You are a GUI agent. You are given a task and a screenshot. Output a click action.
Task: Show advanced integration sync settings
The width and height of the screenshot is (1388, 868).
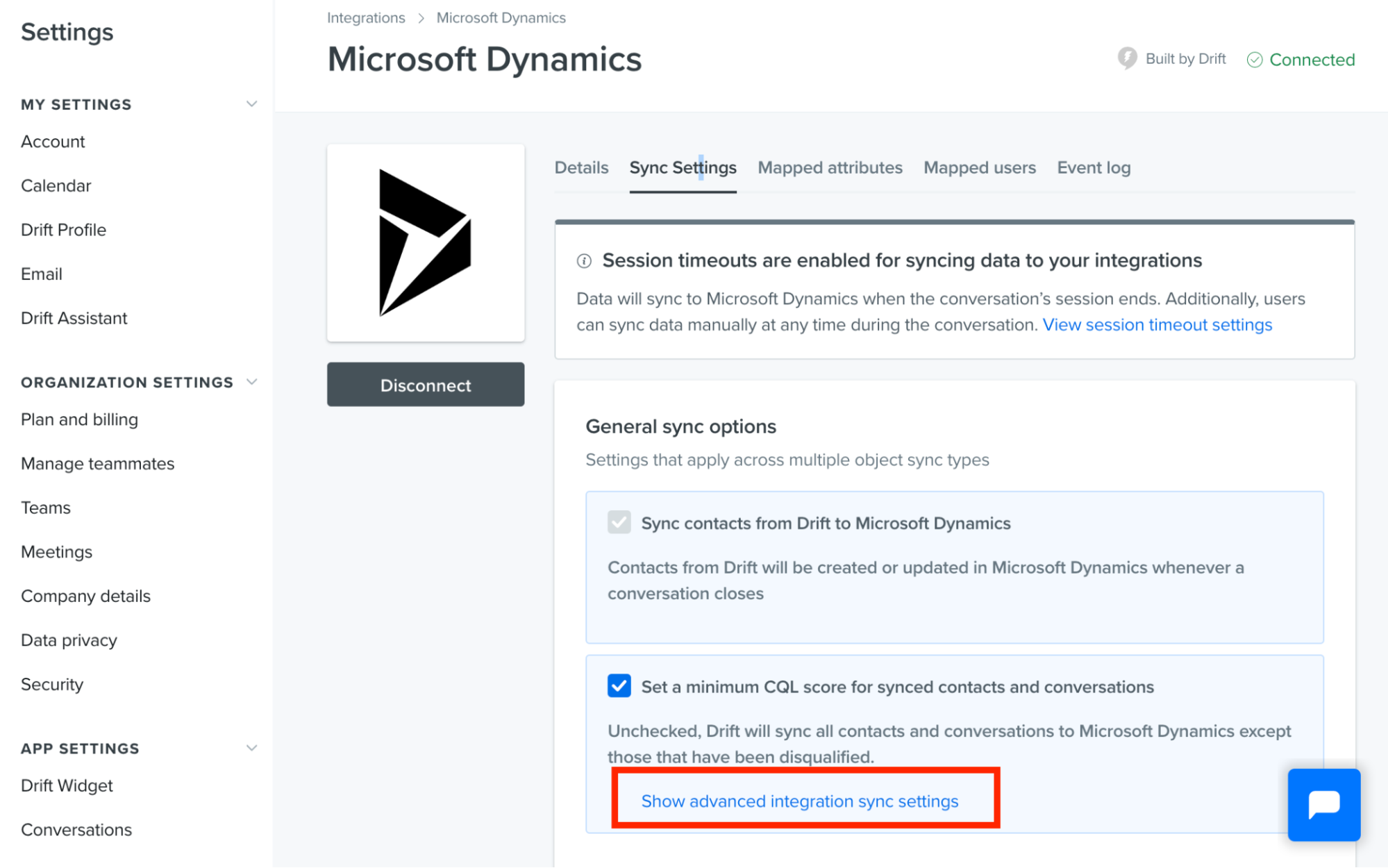pyautogui.click(x=799, y=801)
